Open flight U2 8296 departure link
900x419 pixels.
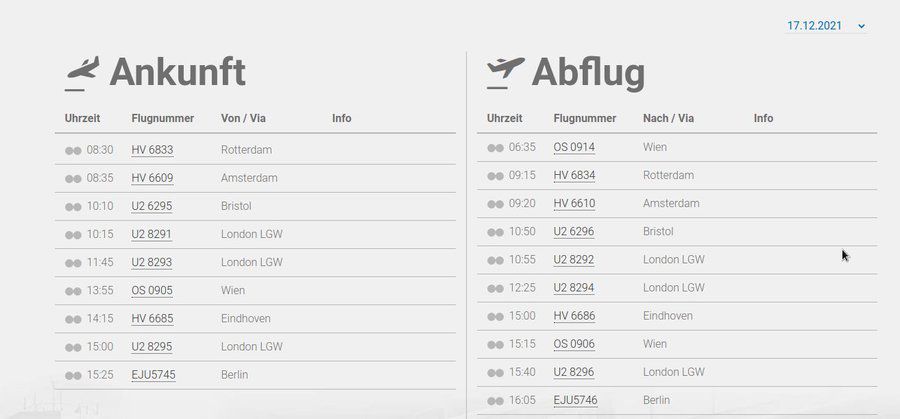point(573,372)
